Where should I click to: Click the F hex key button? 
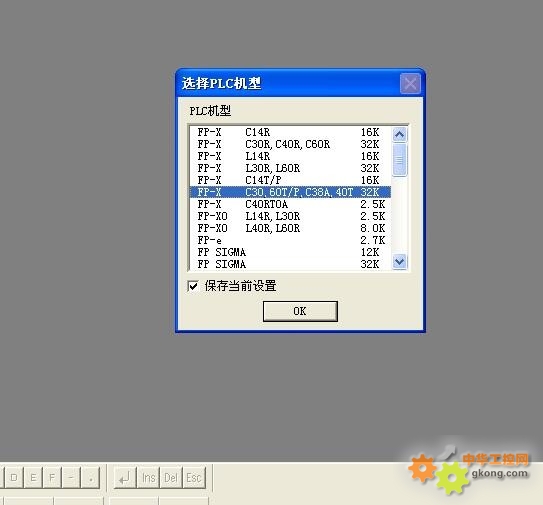coord(52,478)
